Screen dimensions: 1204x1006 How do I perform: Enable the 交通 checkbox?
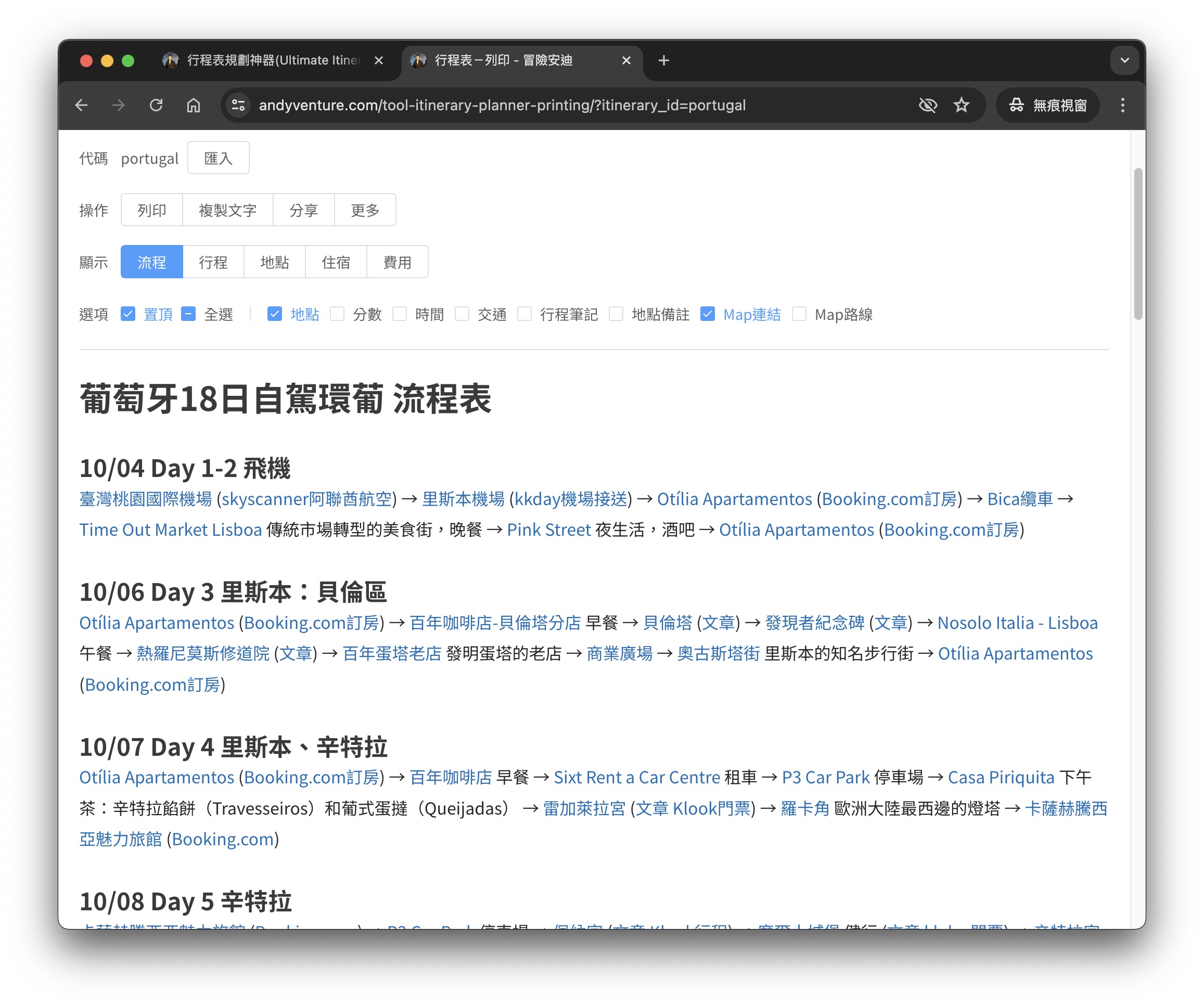(462, 314)
